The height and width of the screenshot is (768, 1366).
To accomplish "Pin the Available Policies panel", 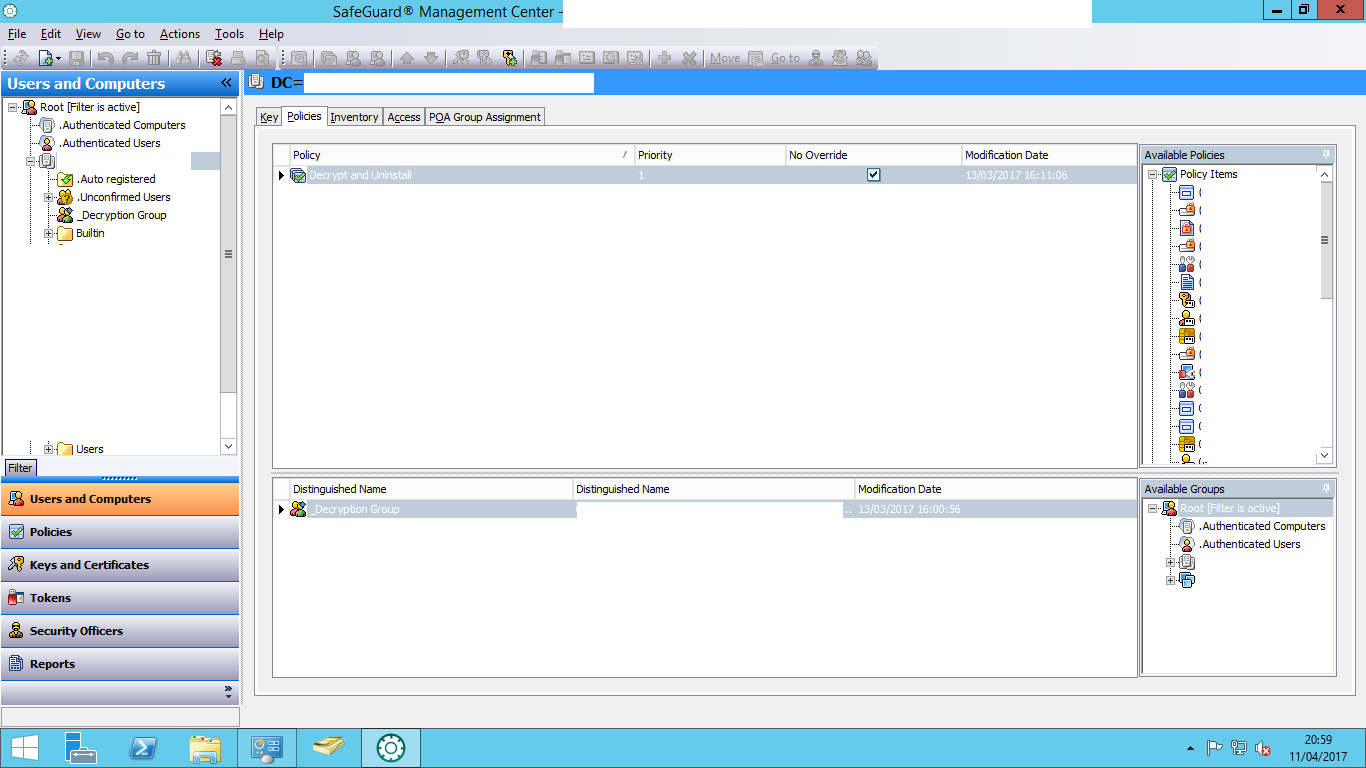I will (x=1327, y=154).
